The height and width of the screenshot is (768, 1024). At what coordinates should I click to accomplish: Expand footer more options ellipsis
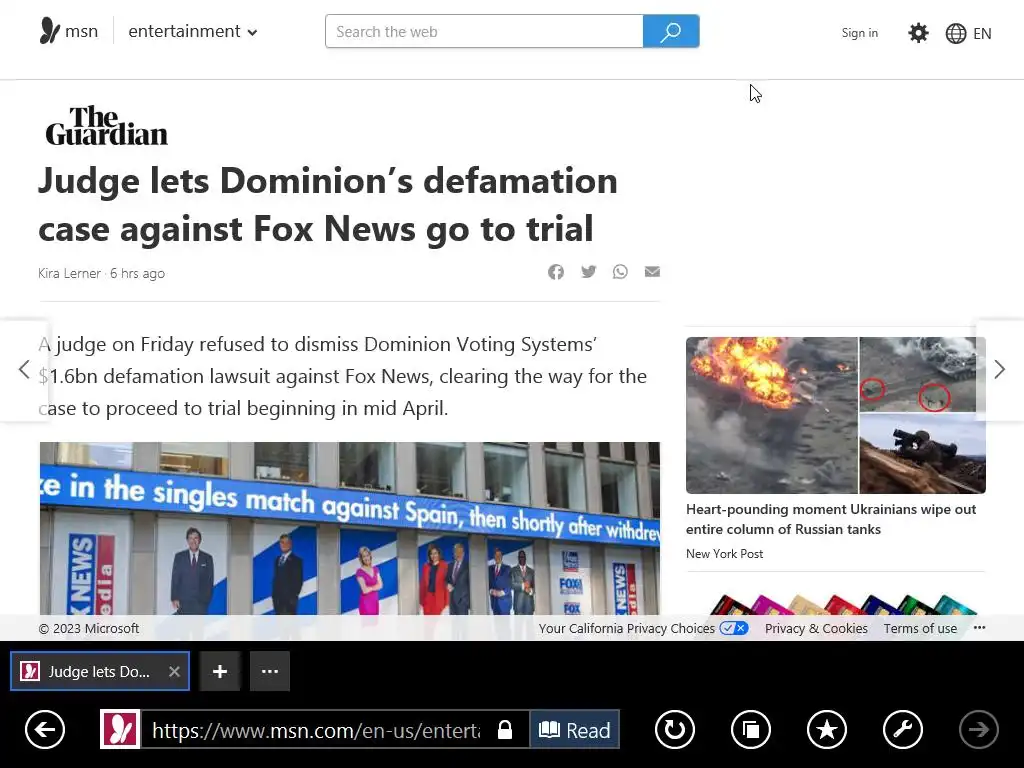pos(979,628)
